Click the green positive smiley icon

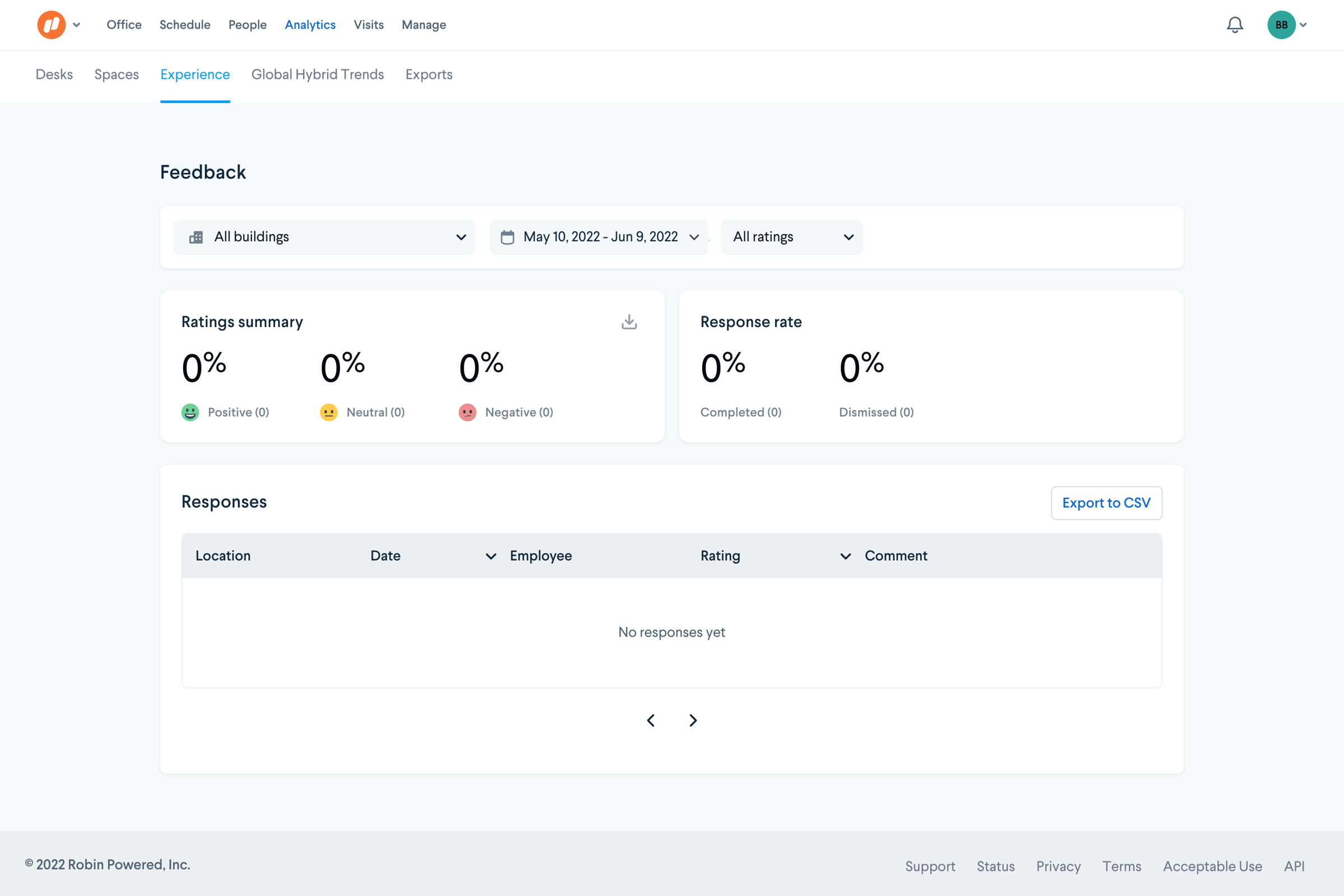(190, 412)
